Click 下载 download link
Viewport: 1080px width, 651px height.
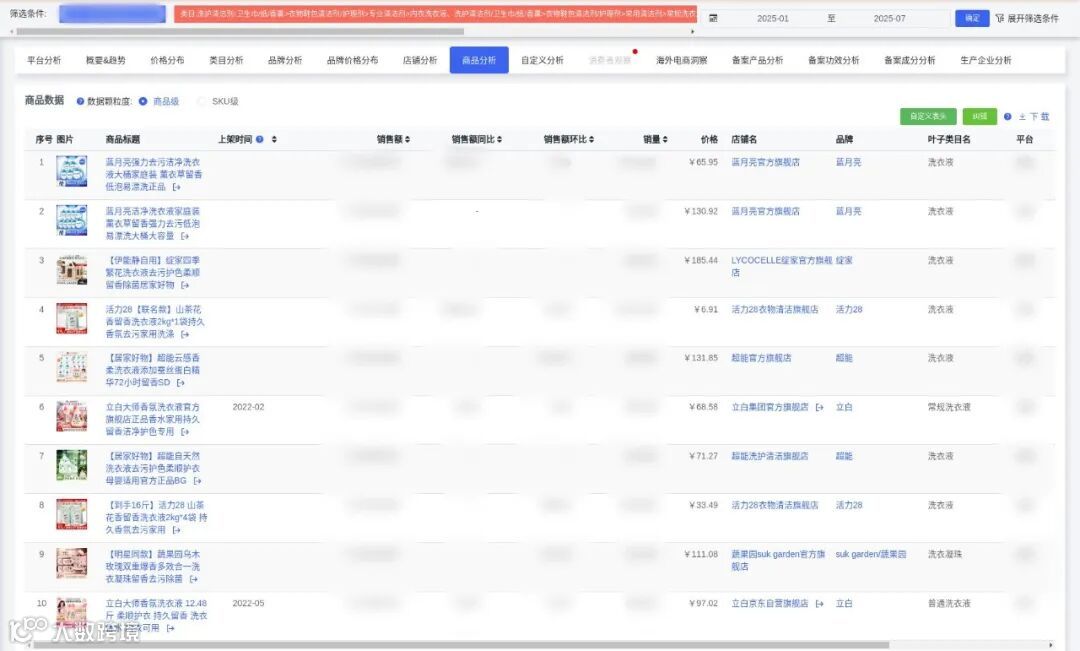[x=1034, y=116]
